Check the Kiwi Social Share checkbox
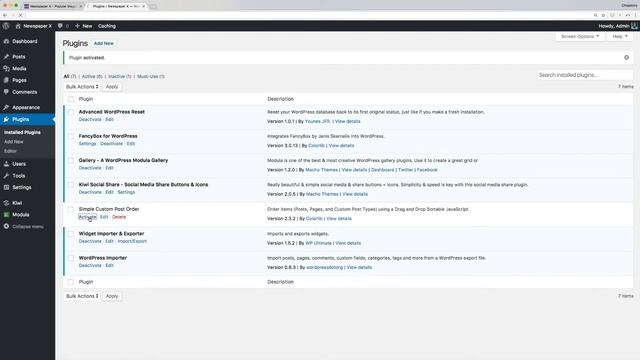This screenshot has width=640, height=360. pyautogui.click(x=71, y=185)
